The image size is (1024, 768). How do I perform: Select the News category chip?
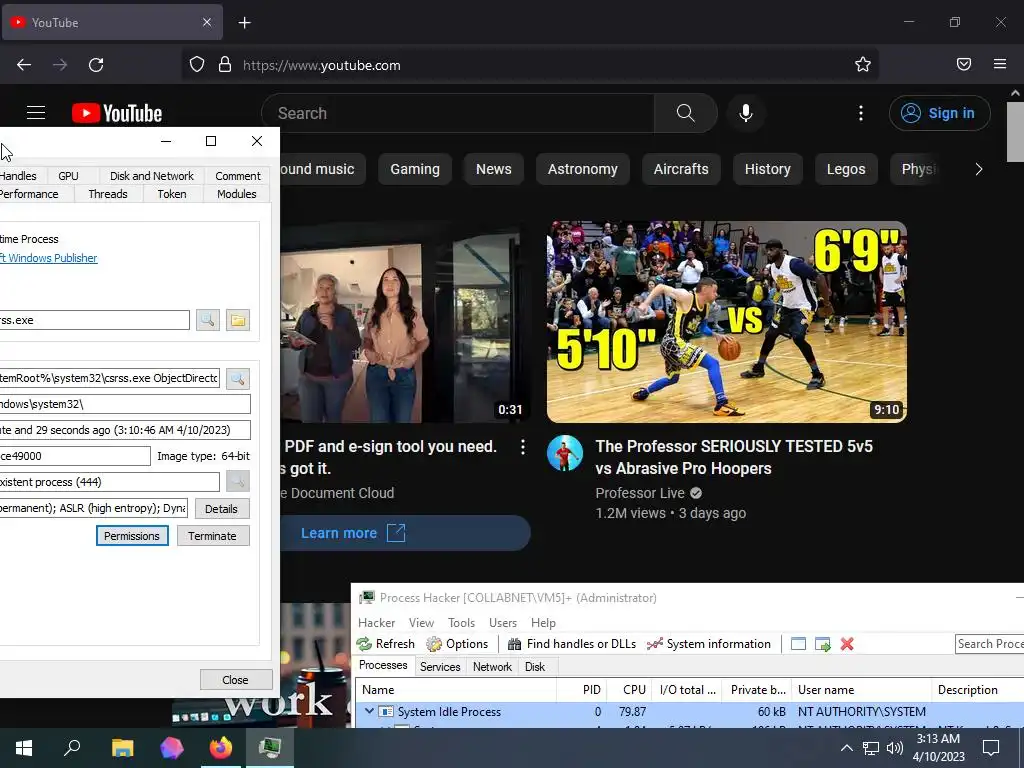pos(494,169)
